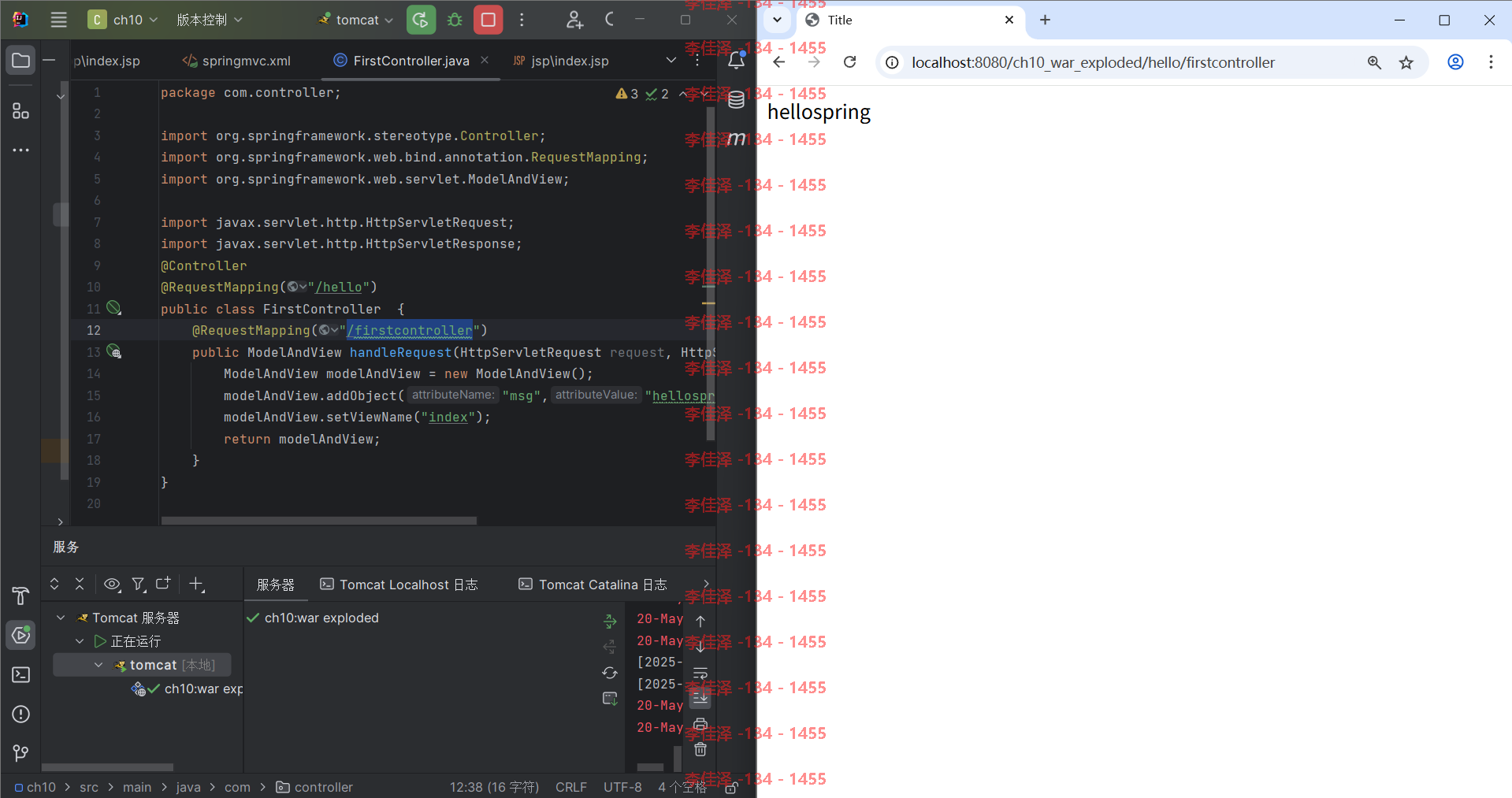The height and width of the screenshot is (798, 1512).
Task: Close the FirstController.java tab
Action: pyautogui.click(x=485, y=60)
